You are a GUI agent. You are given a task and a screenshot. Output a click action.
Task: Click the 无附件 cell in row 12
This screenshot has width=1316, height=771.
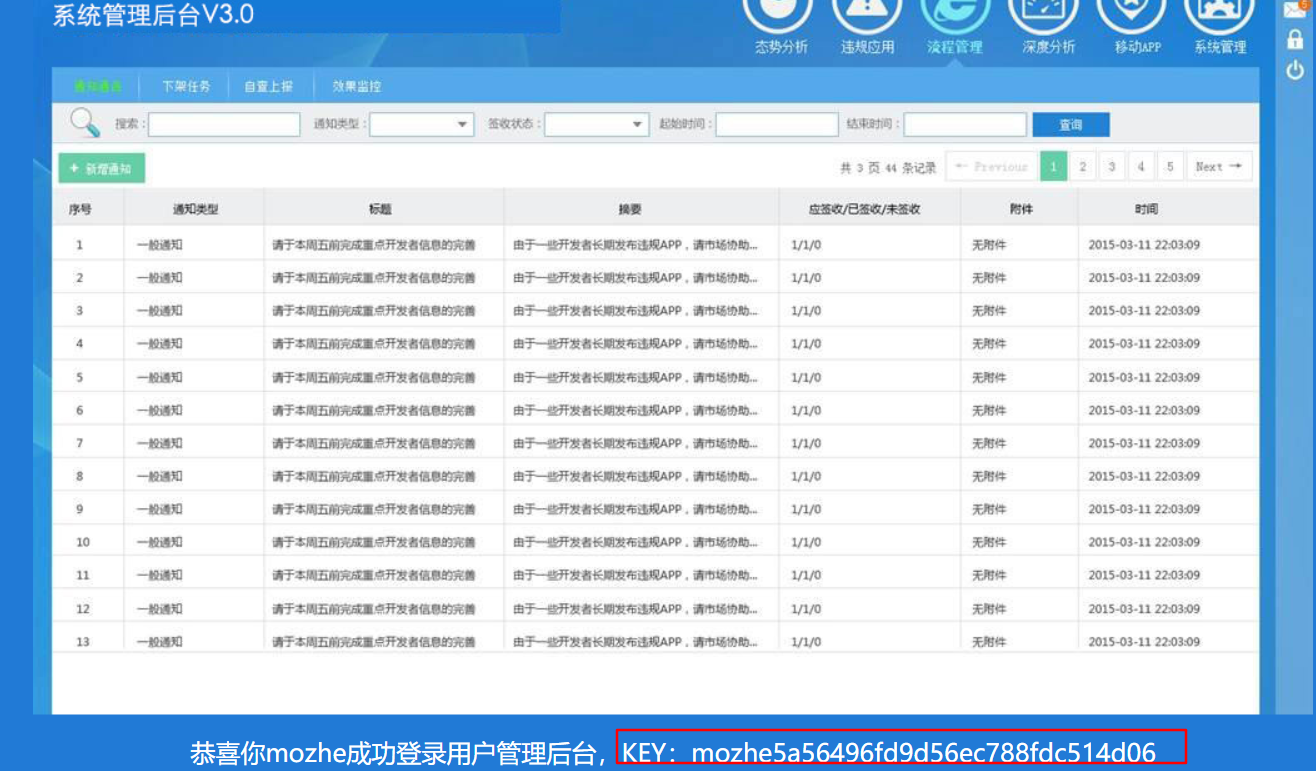point(989,609)
